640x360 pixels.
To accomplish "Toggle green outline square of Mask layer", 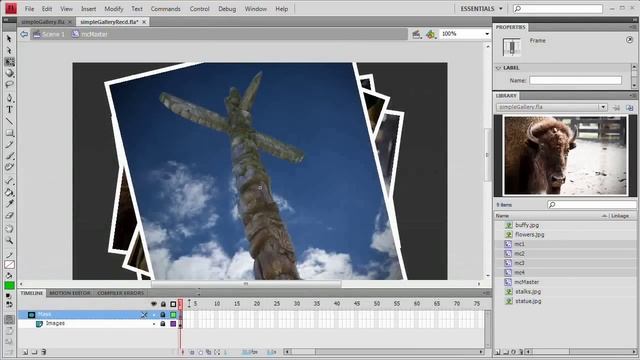I will tap(173, 315).
